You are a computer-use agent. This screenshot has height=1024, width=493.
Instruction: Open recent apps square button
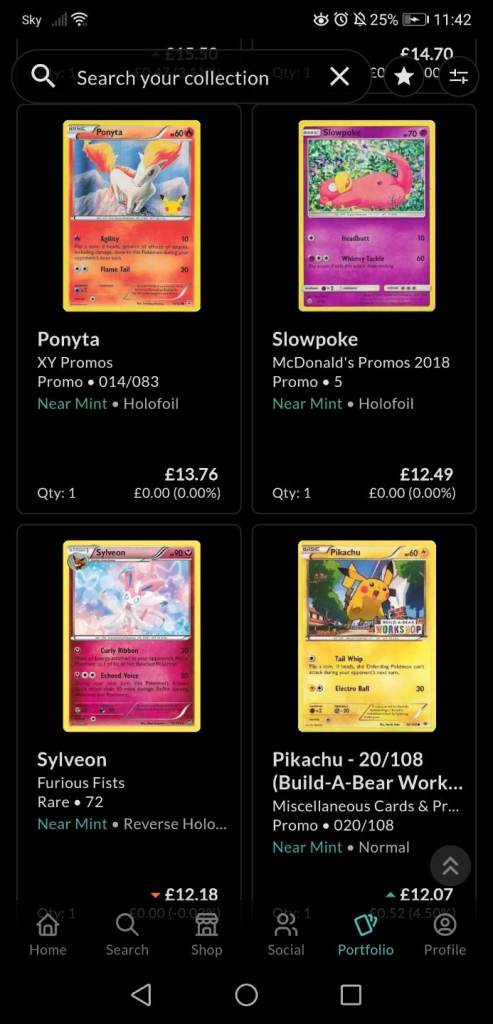[351, 995]
